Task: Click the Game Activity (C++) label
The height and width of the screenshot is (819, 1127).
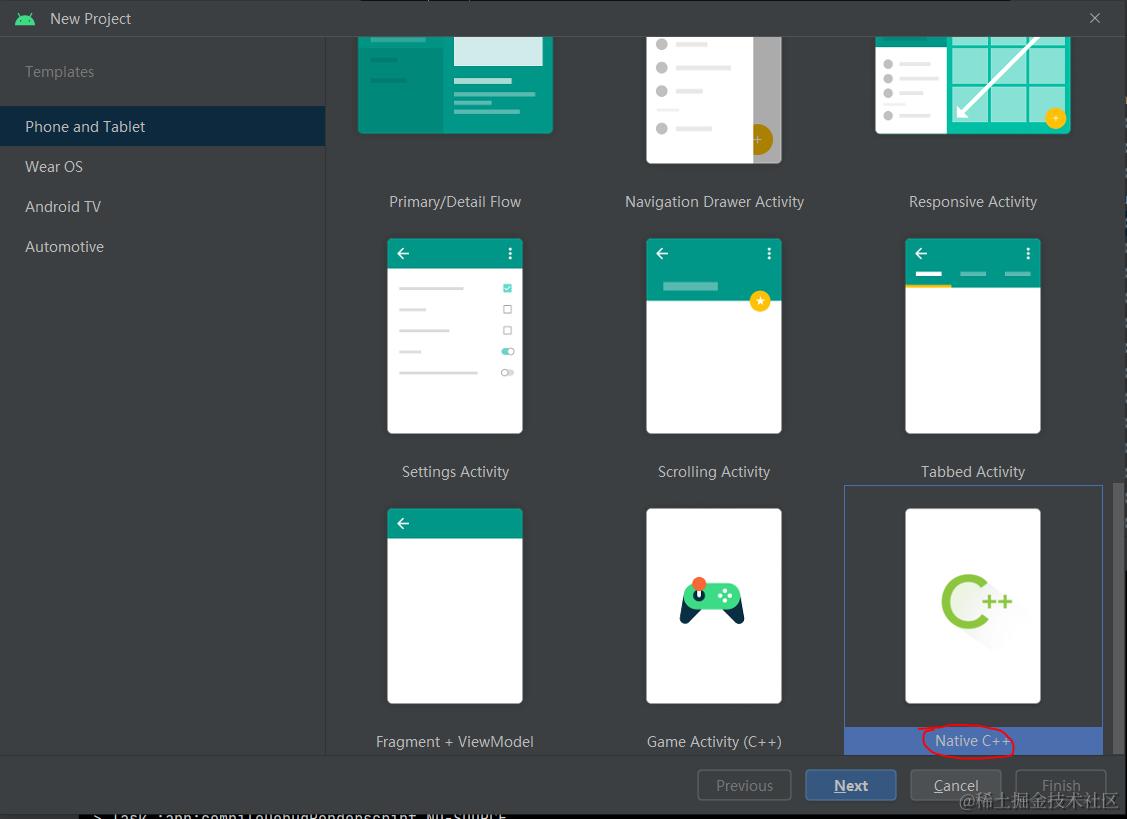Action: click(x=714, y=741)
